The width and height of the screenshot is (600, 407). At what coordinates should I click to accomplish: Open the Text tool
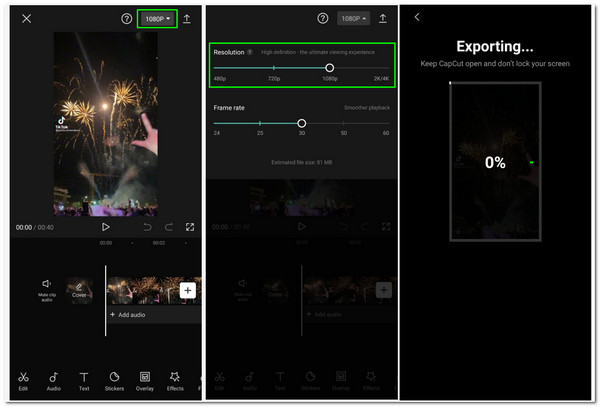[x=84, y=380]
